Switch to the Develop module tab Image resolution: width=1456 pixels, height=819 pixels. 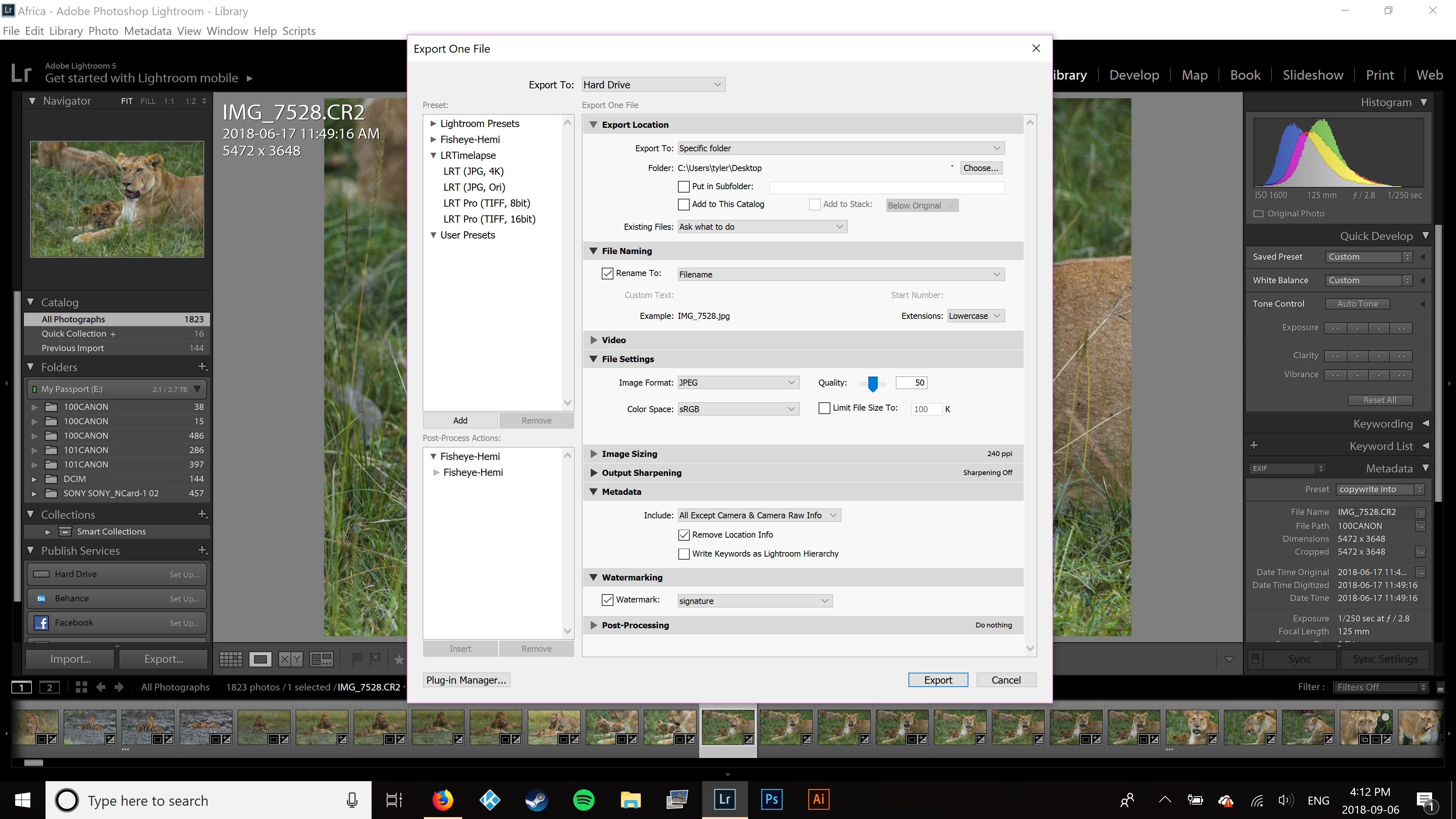click(1134, 75)
